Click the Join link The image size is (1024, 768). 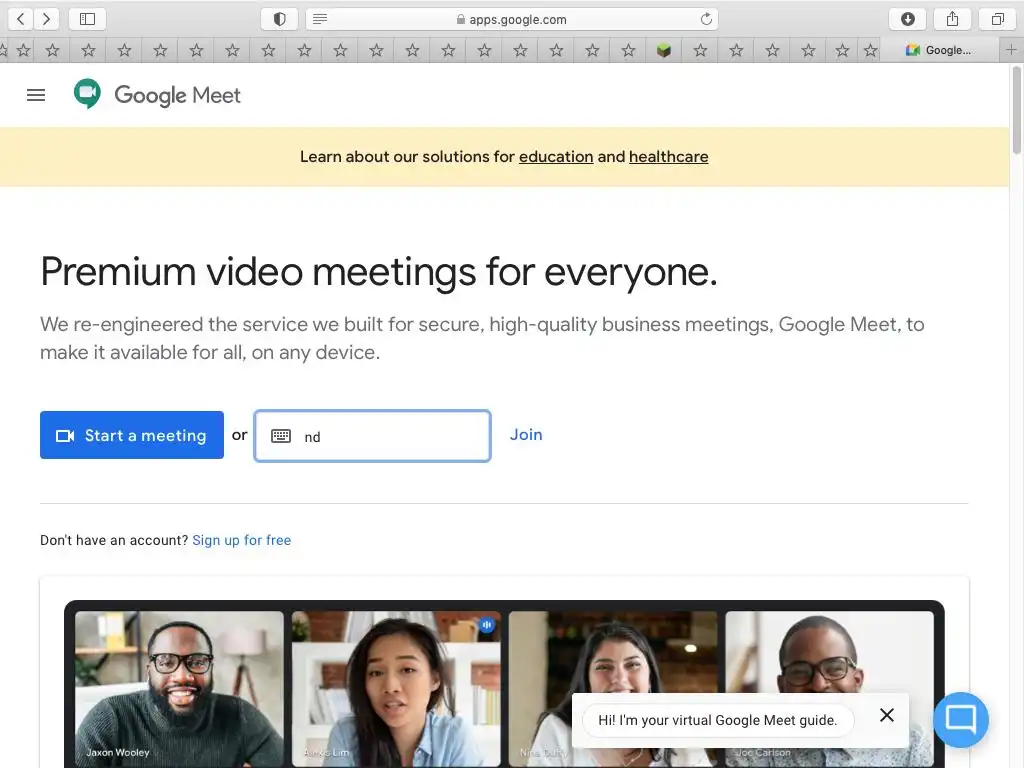tap(526, 434)
